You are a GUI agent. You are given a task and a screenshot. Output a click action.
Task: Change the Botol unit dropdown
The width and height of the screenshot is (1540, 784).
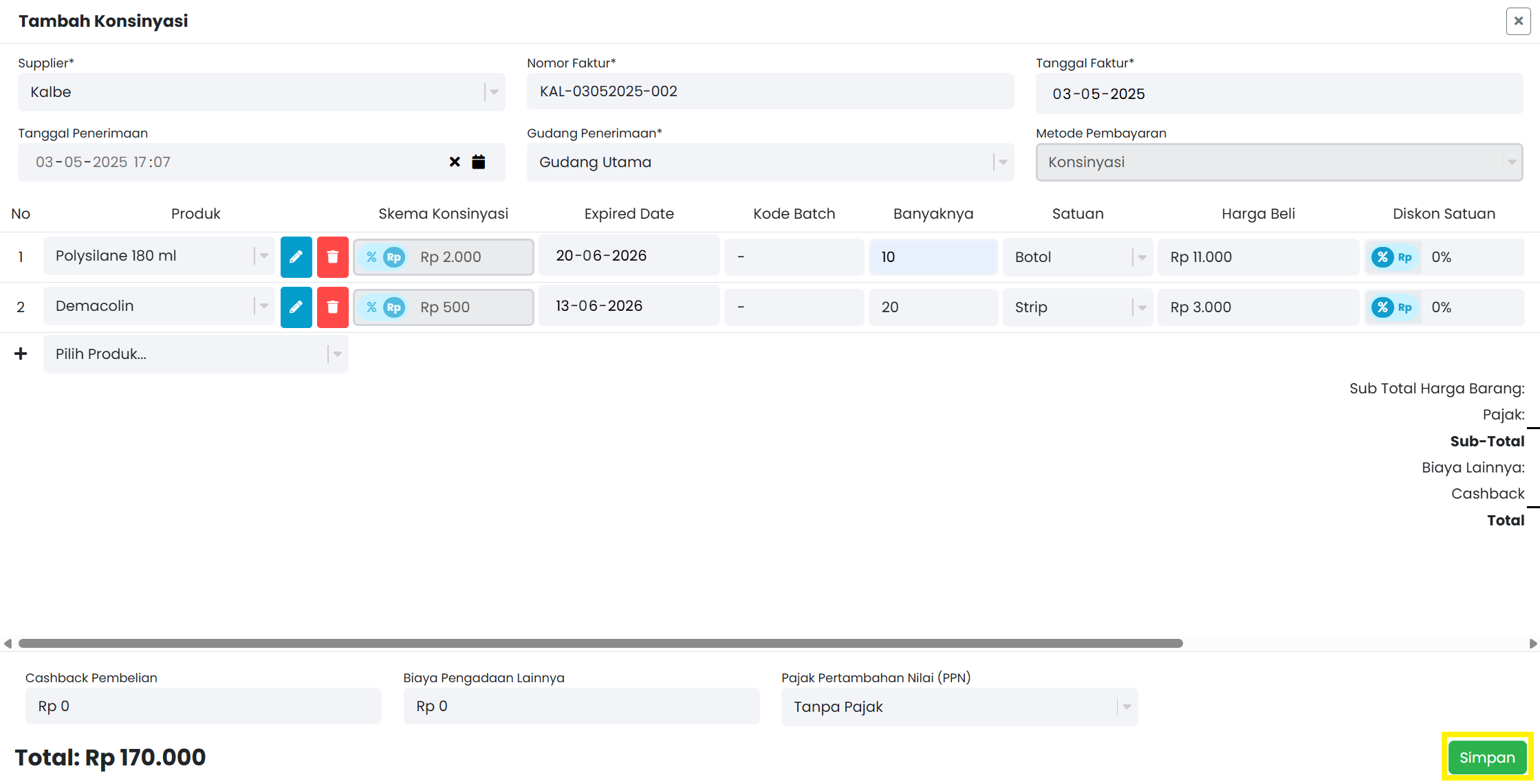[x=1078, y=257]
